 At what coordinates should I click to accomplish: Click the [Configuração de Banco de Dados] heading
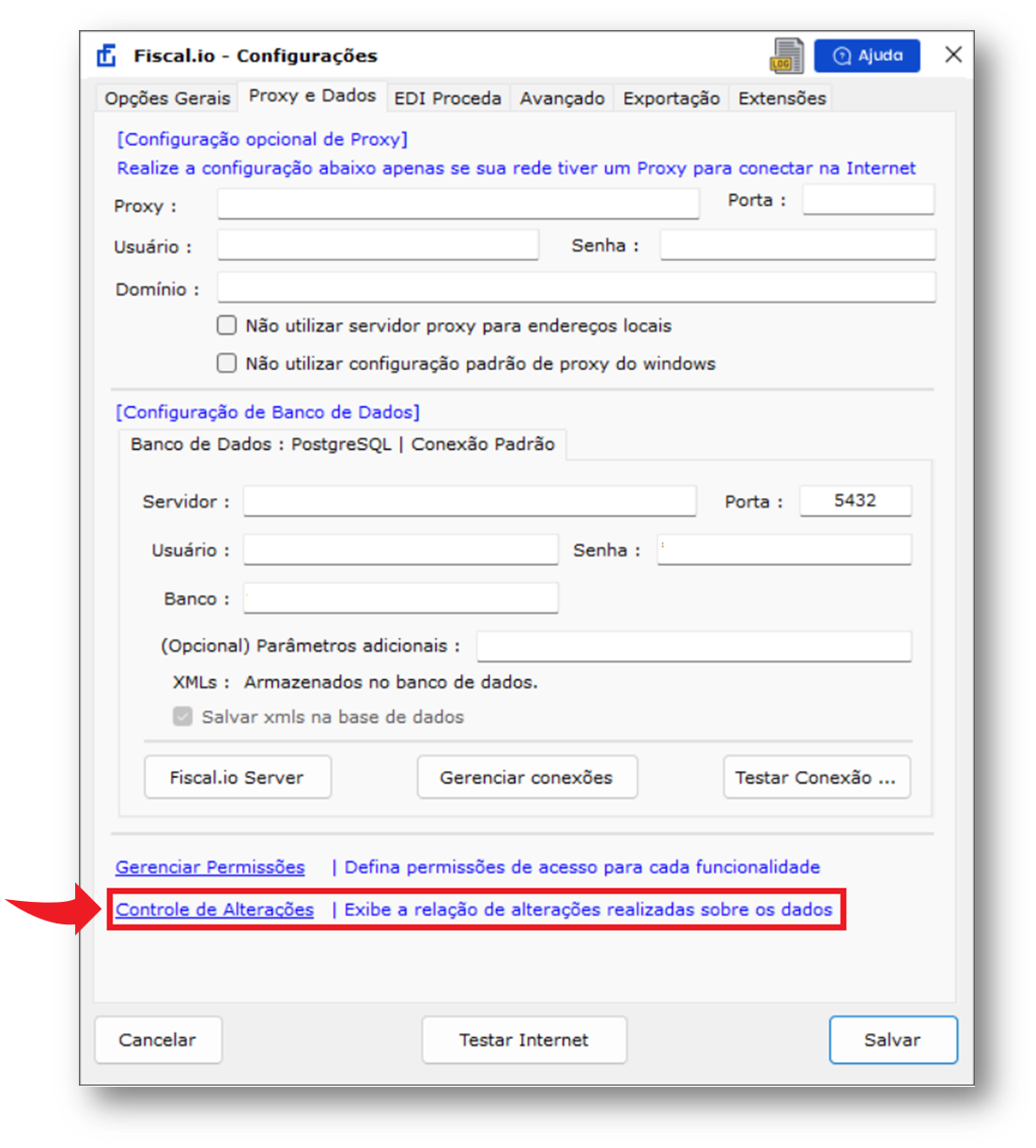(268, 412)
